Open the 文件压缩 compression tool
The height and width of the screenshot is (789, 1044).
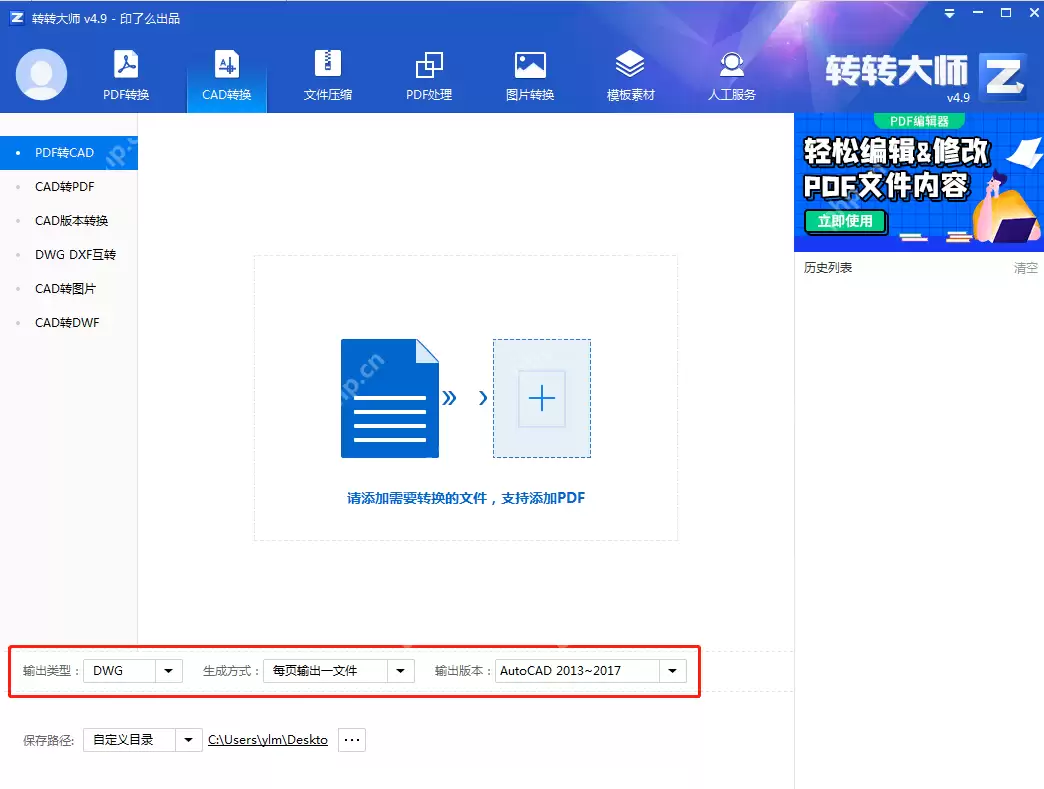tap(327, 75)
